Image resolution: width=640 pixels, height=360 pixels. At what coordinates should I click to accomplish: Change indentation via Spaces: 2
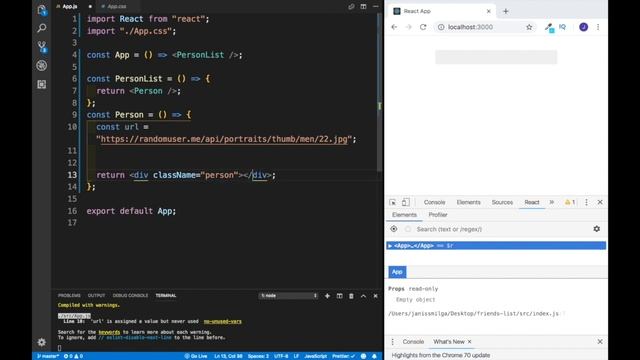[258, 356]
